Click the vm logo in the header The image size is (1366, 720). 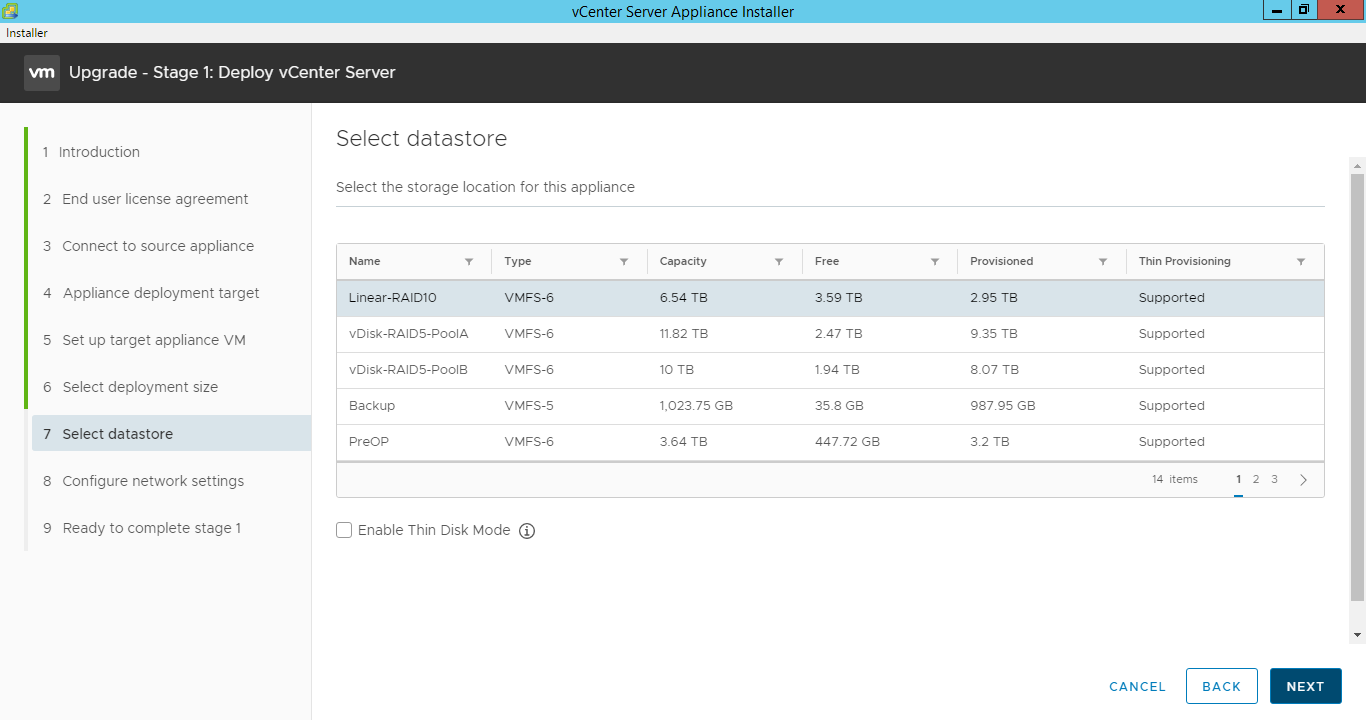pyautogui.click(x=41, y=72)
